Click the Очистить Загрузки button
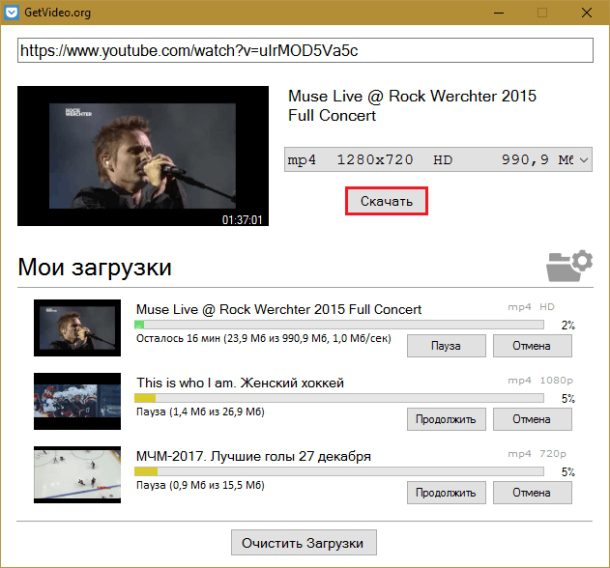The height and width of the screenshot is (568, 610). click(304, 543)
